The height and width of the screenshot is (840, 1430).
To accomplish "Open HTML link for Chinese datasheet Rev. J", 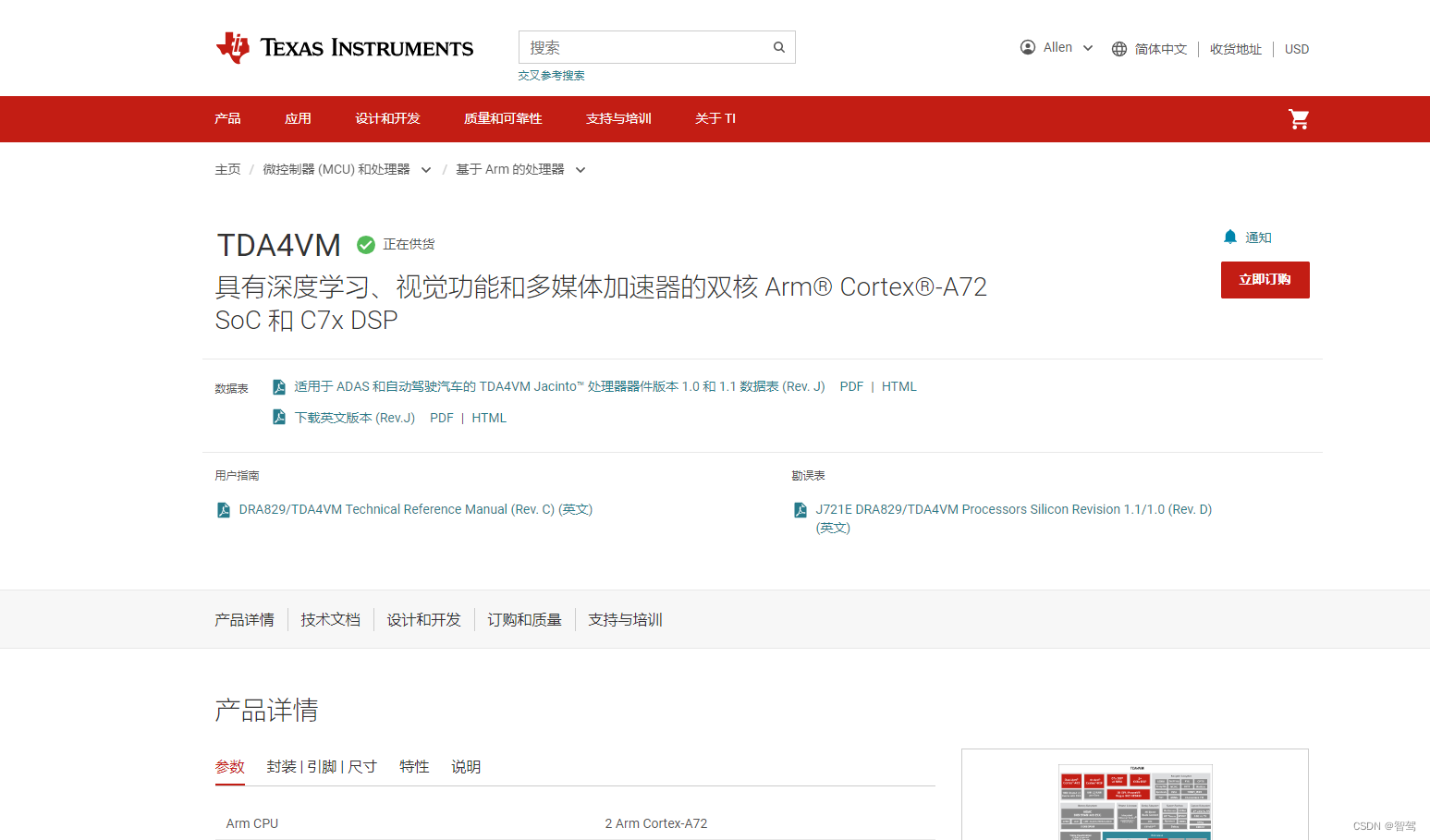I will click(899, 387).
